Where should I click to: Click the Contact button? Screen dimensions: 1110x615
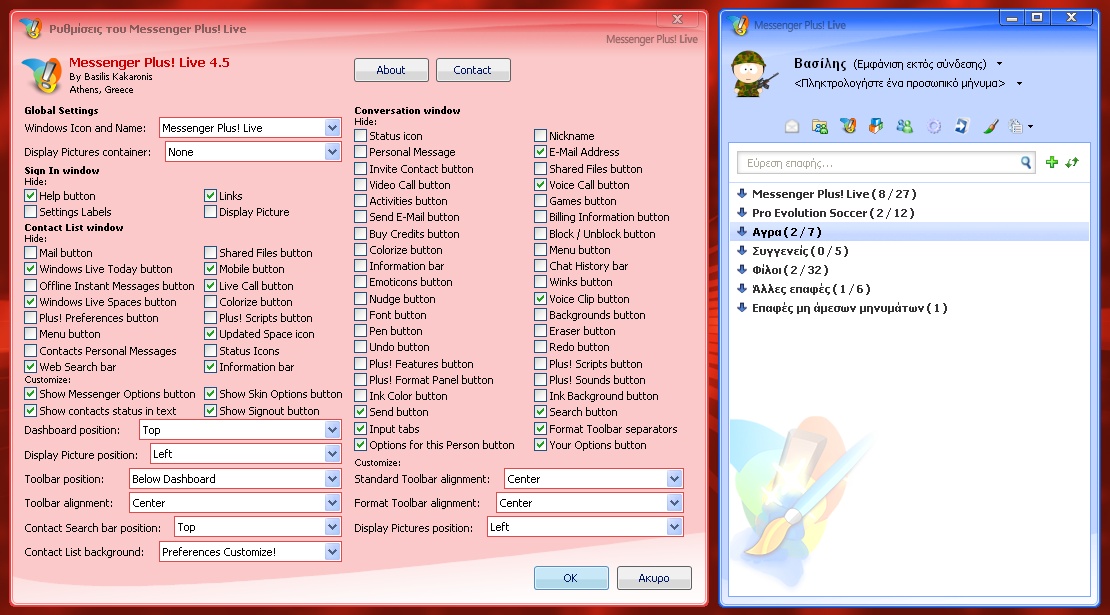(x=472, y=70)
